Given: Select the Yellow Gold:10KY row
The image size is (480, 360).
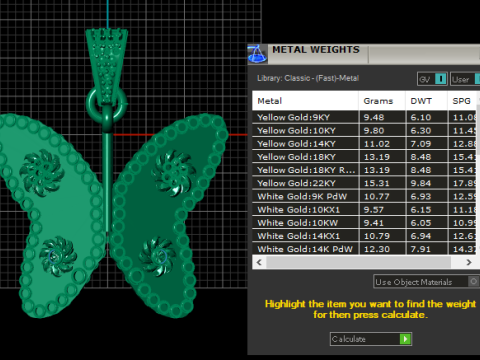Looking at the screenshot, I should click(x=364, y=130).
